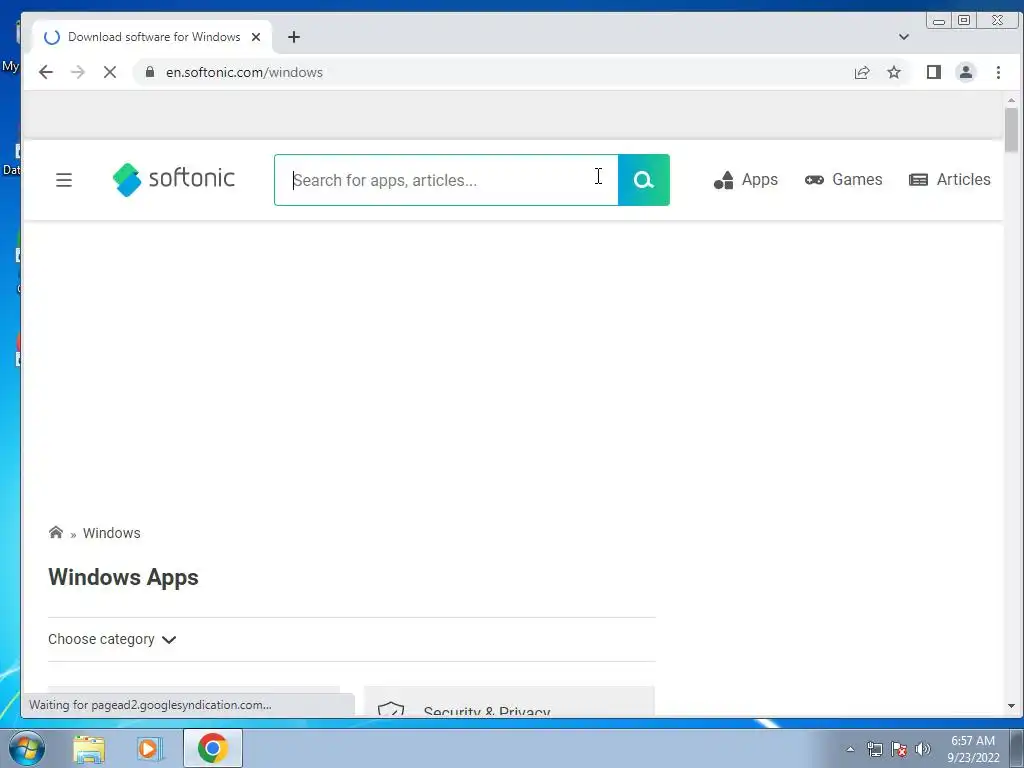Click the Windows breadcrumb link
This screenshot has width=1024, height=768.
[x=112, y=533]
